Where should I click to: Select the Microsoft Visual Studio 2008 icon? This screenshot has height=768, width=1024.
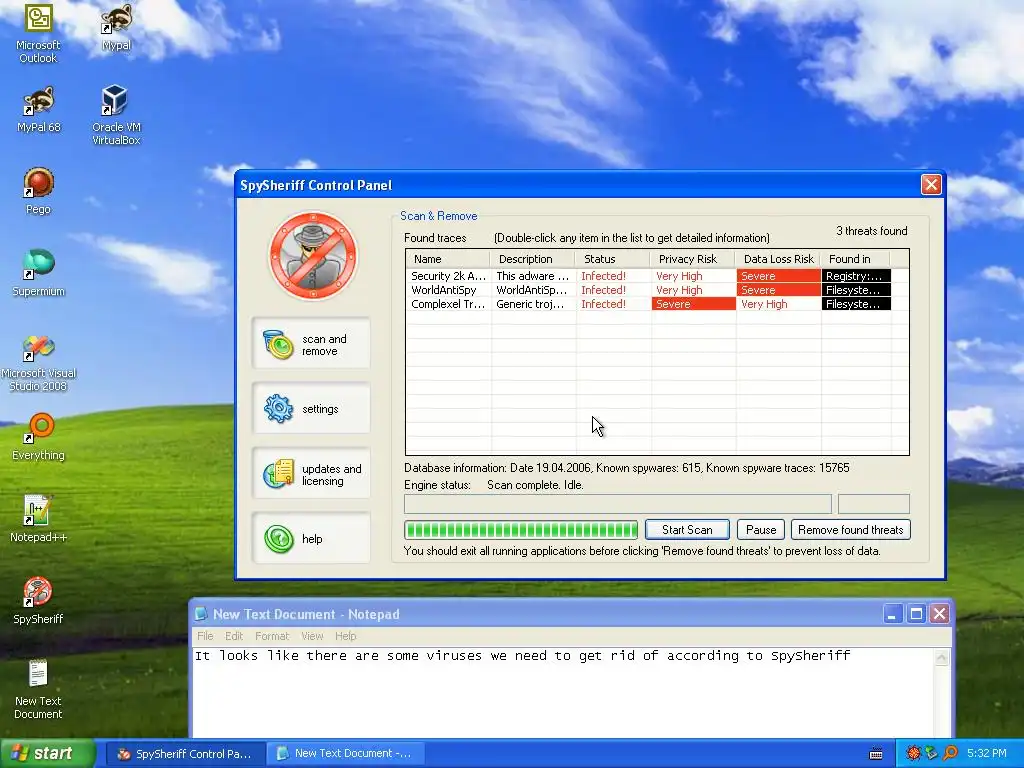click(x=39, y=363)
